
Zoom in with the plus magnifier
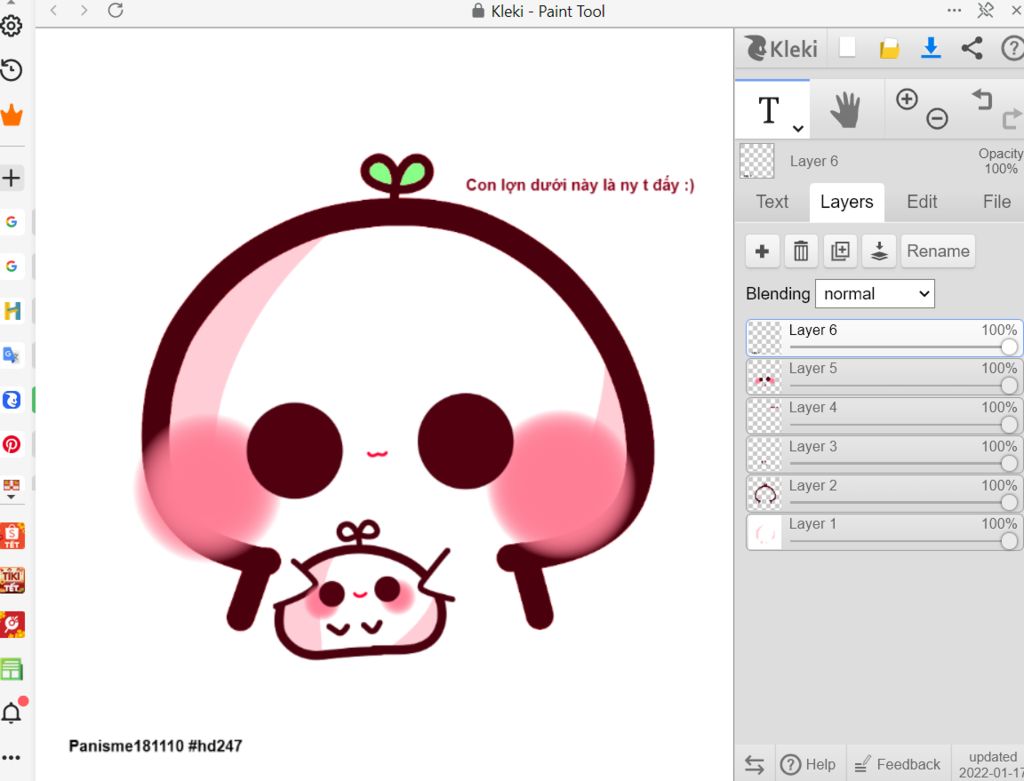[906, 99]
